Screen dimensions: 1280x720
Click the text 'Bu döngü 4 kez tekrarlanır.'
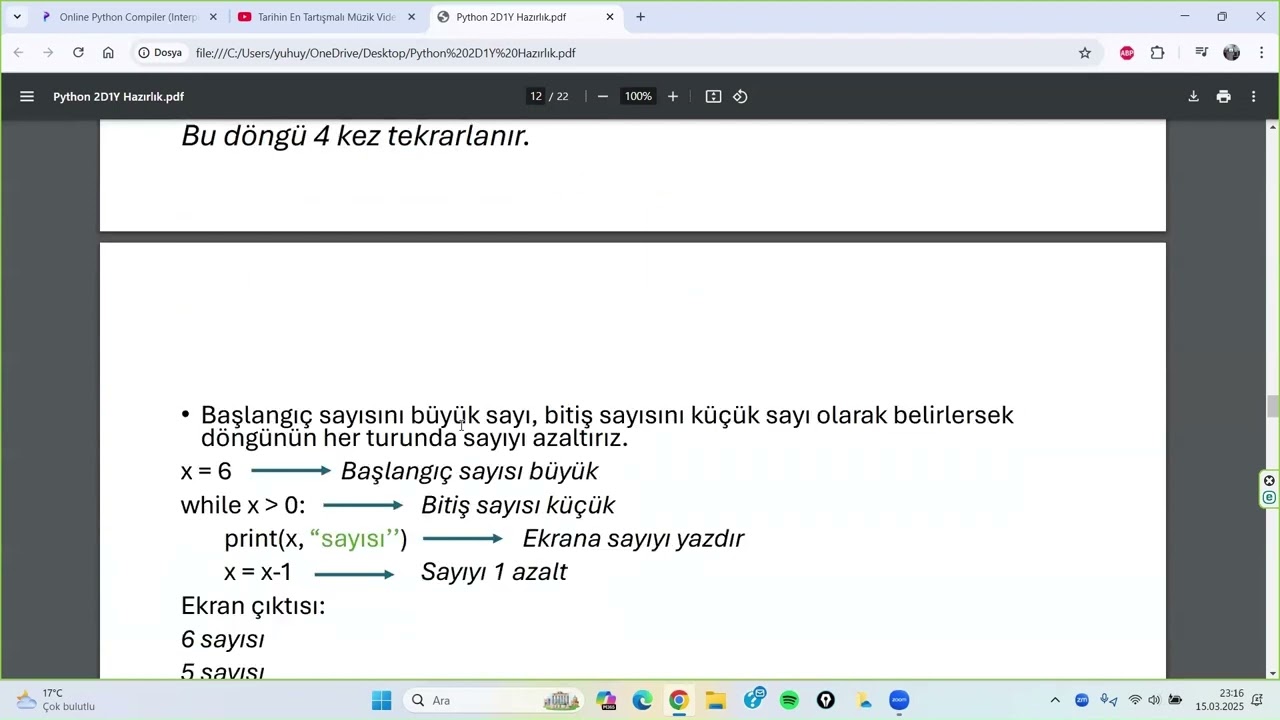[355, 136]
